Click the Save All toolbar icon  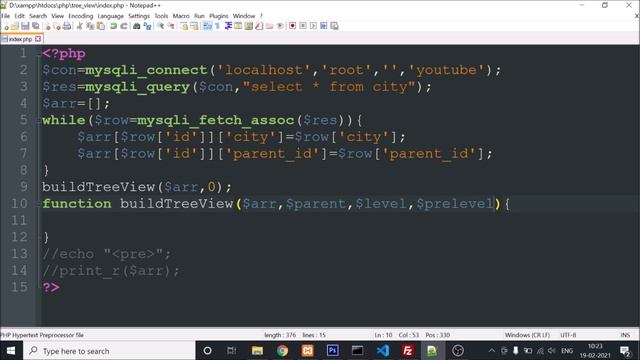[36, 26]
